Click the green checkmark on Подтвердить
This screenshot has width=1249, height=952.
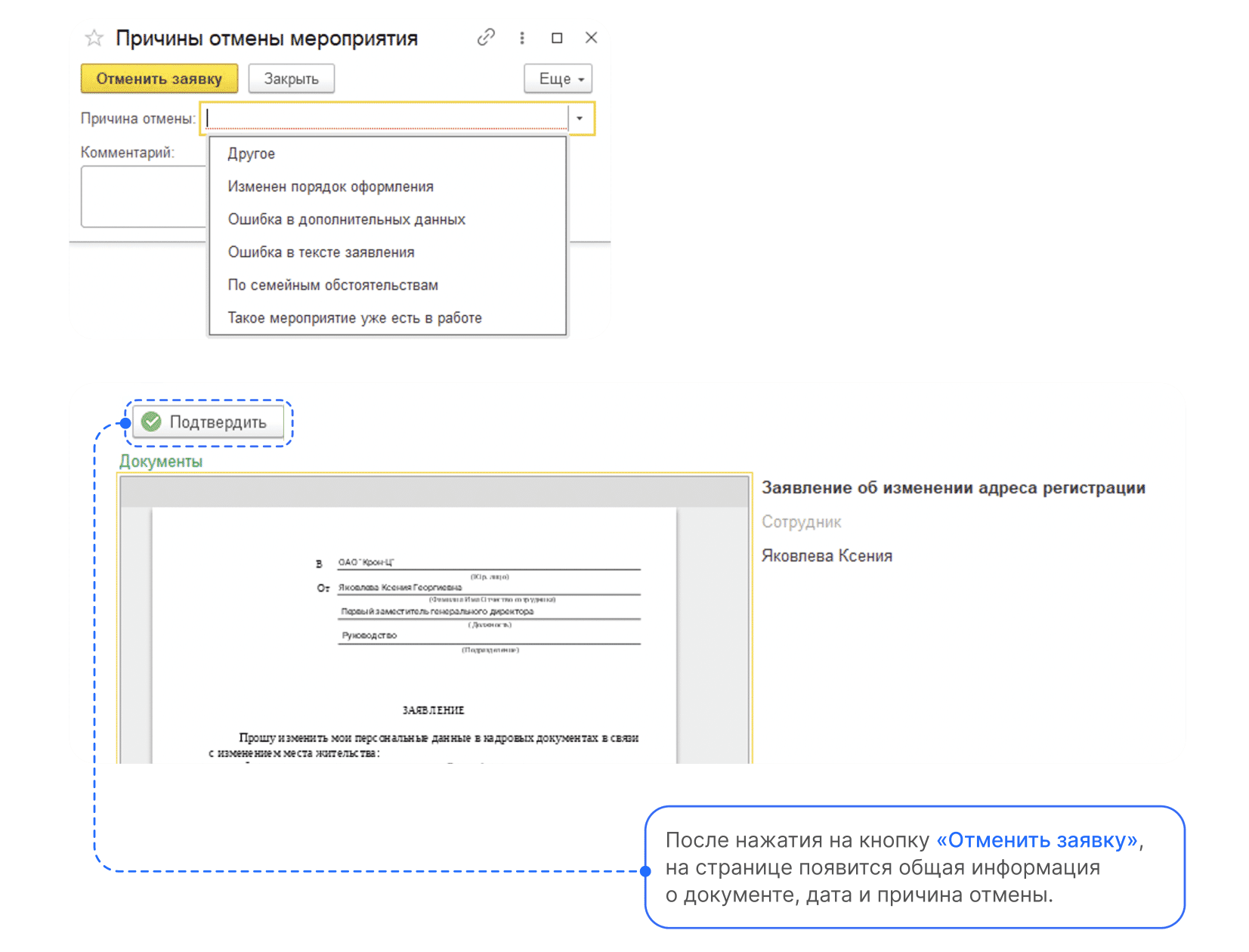152,422
